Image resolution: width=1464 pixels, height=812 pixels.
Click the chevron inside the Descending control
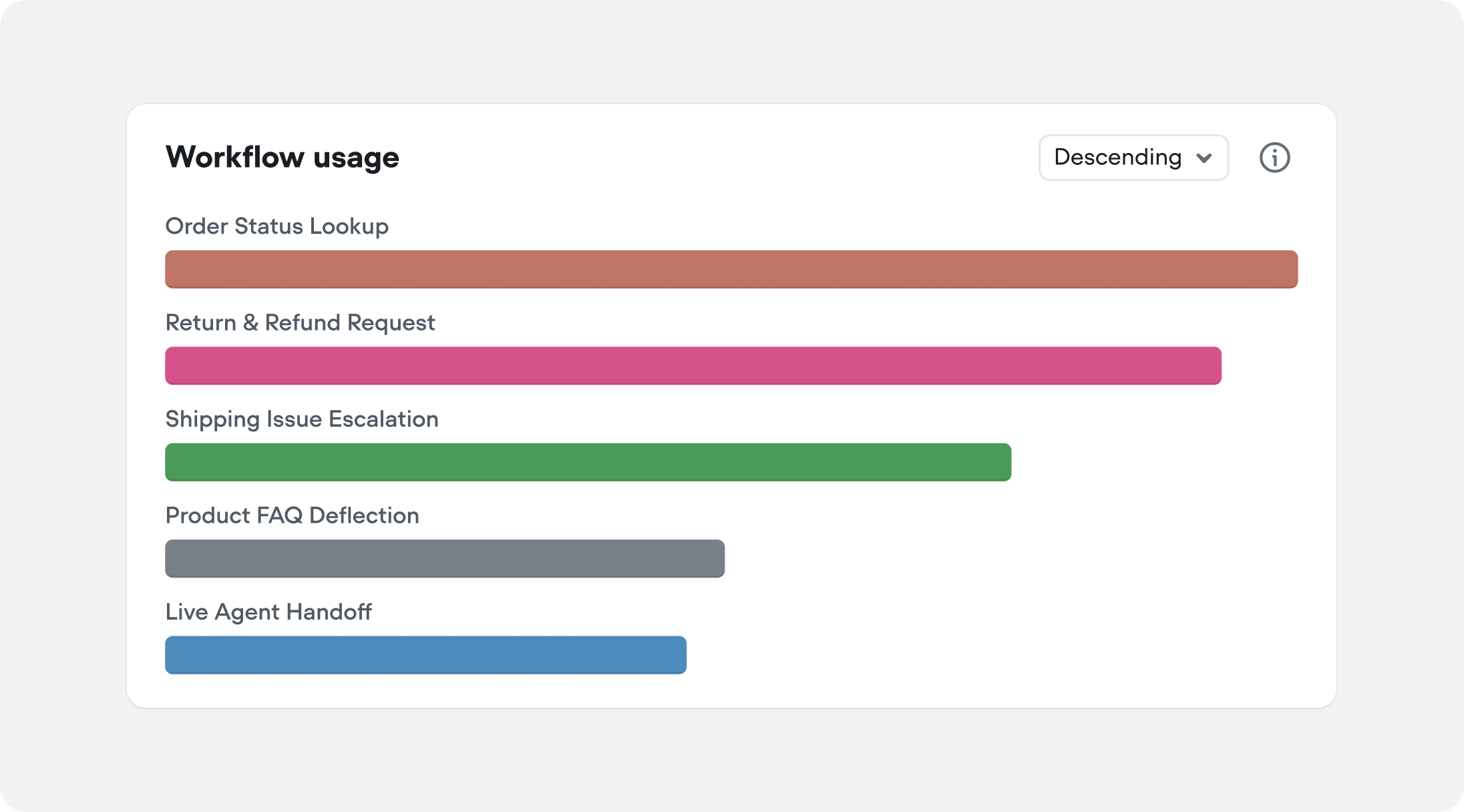1204,158
